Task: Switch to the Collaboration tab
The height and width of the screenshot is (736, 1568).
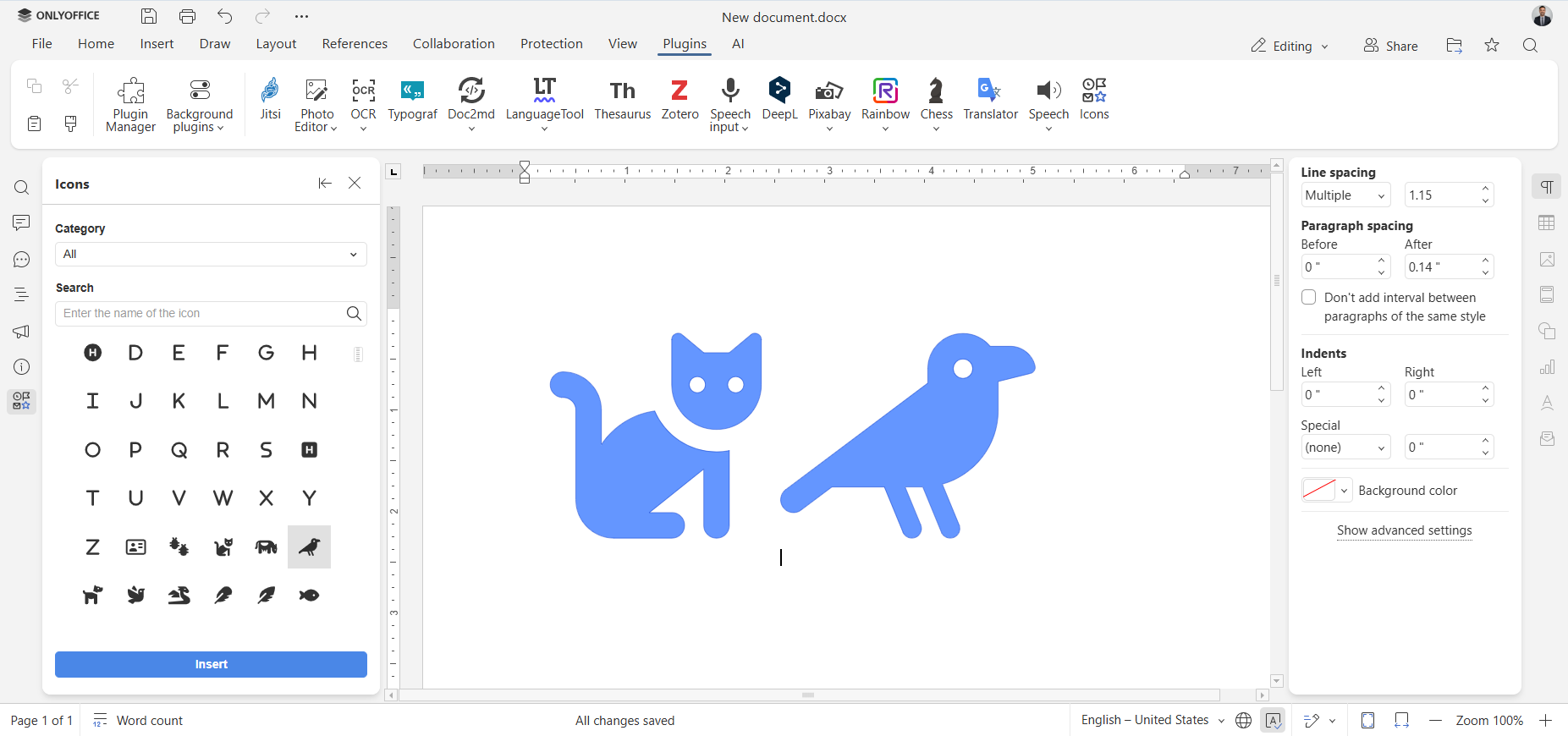Action: [454, 44]
